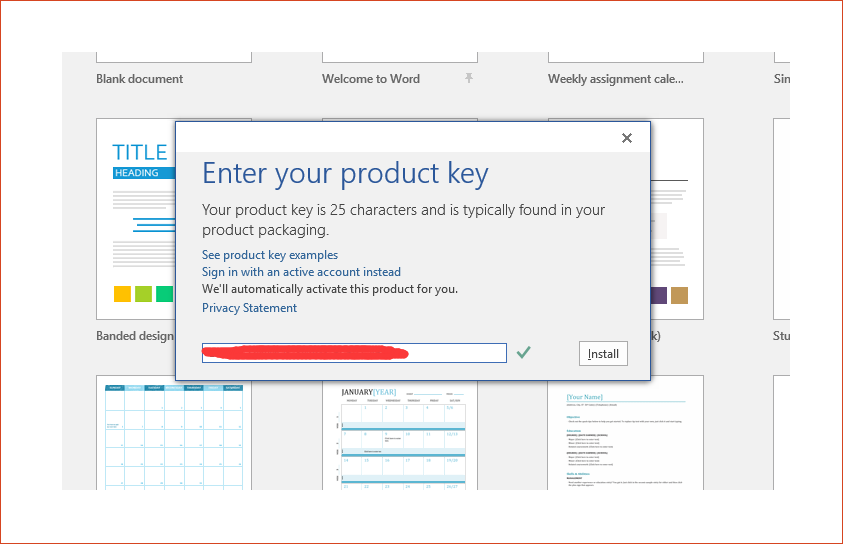Open the Privacy Statement link
The width and height of the screenshot is (843, 544).
249,308
